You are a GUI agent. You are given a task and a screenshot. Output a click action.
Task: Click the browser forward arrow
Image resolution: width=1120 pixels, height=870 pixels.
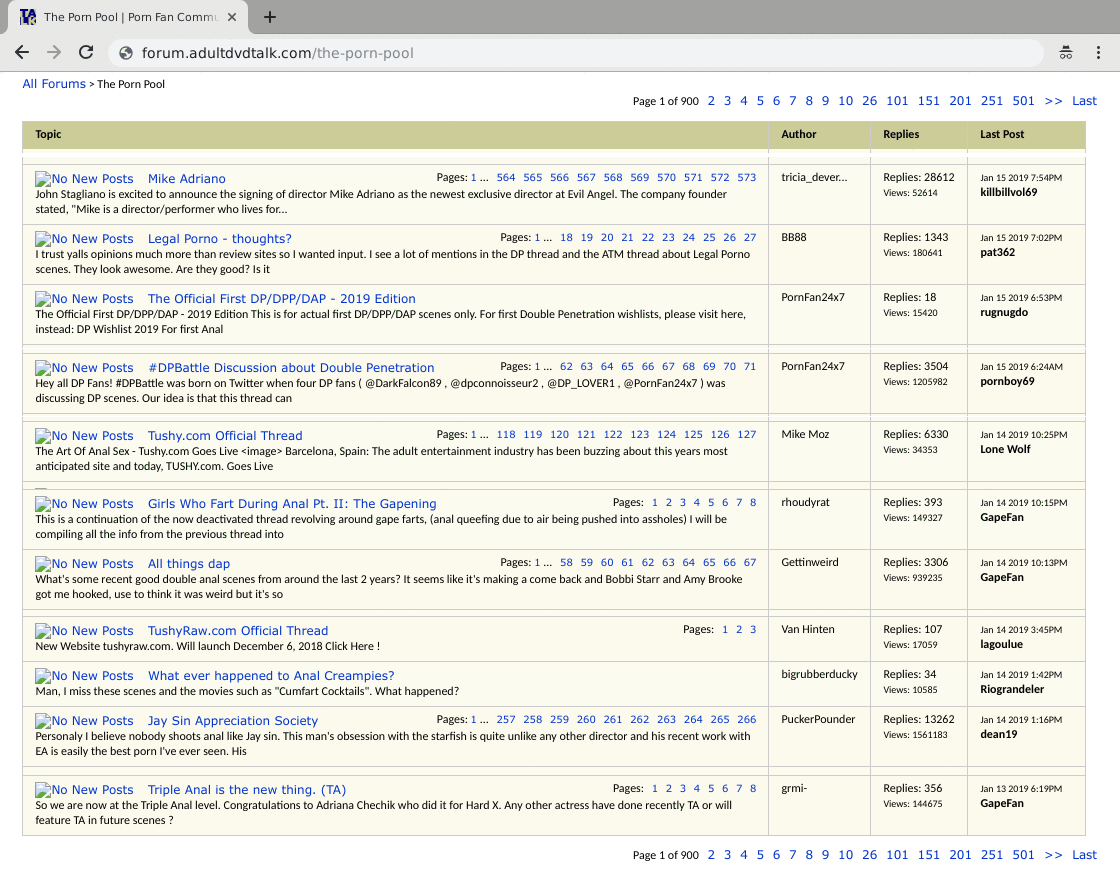54,52
